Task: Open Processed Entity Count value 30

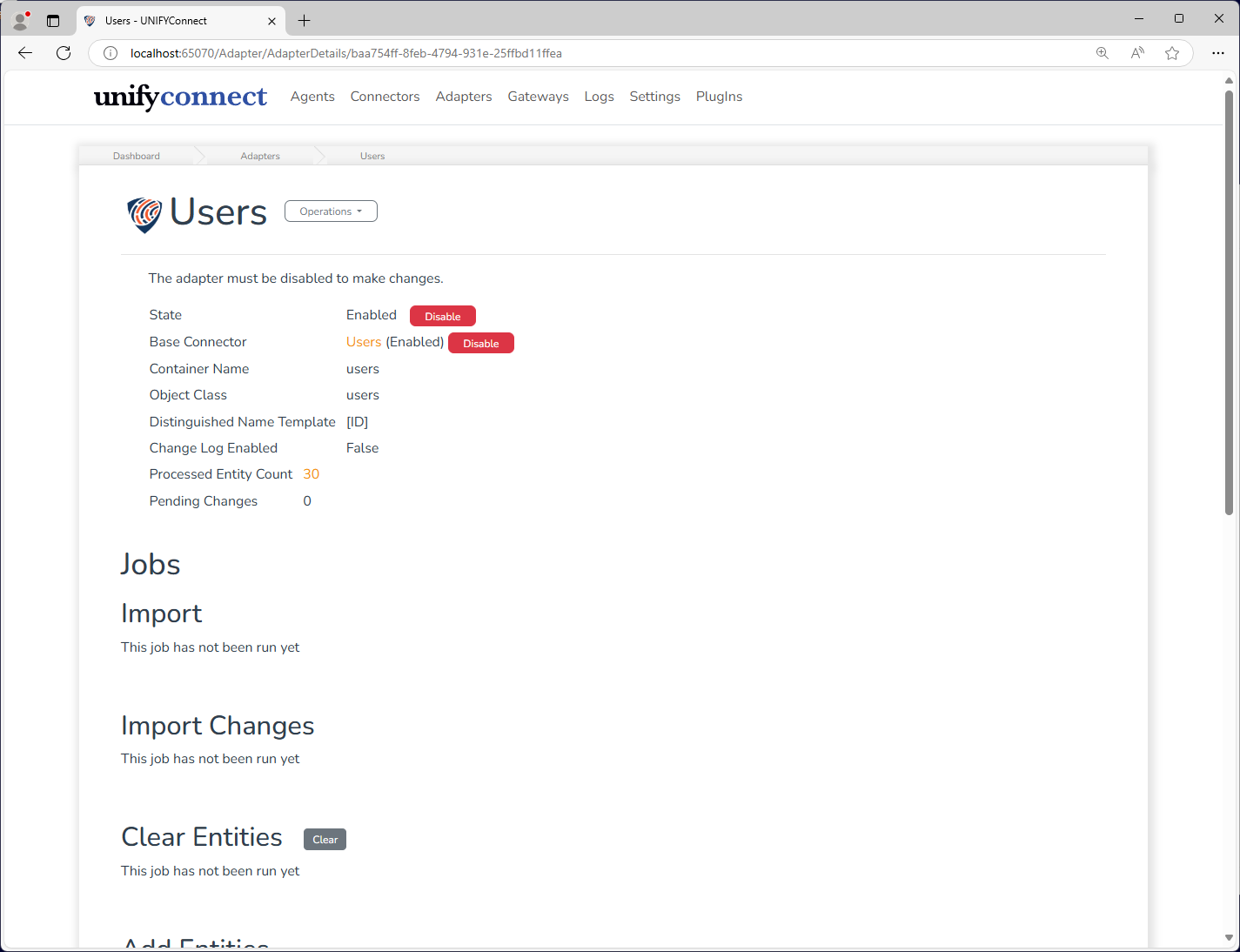Action: pyautogui.click(x=312, y=474)
